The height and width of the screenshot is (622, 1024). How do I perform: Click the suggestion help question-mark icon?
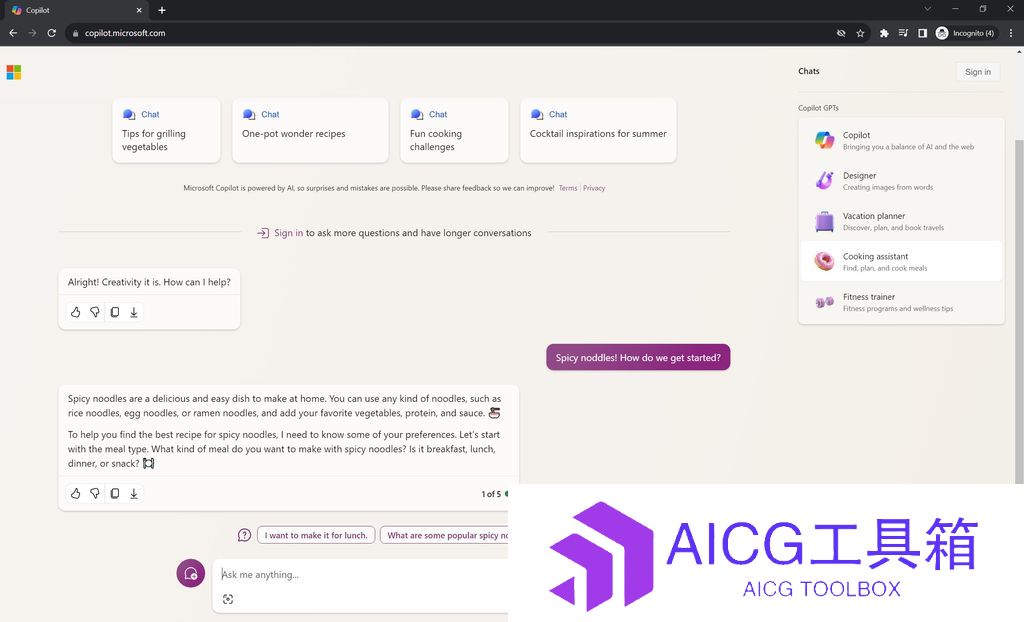[x=244, y=535]
